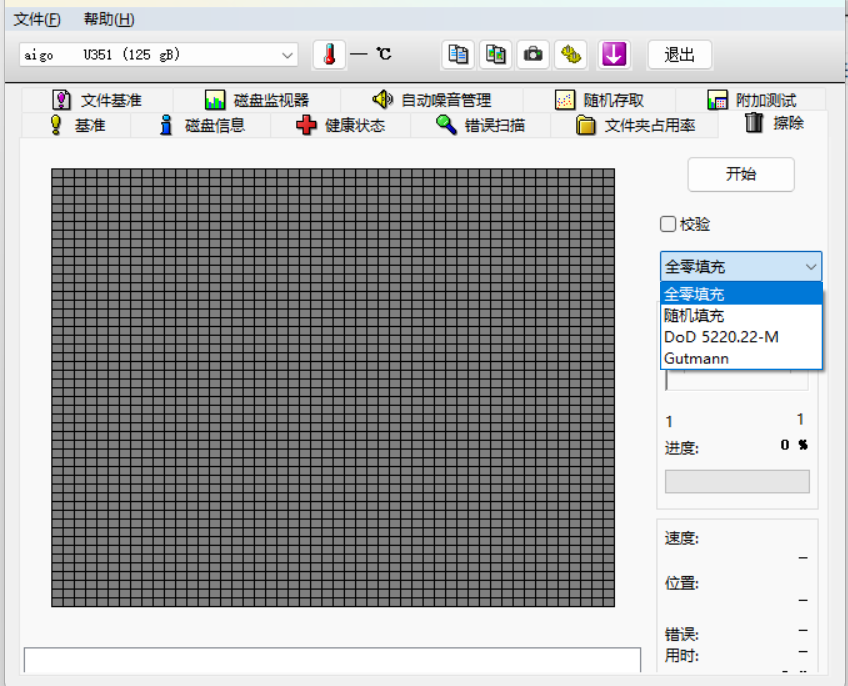Open the 文件(F) menu
The image size is (848, 686).
pyautogui.click(x=37, y=19)
